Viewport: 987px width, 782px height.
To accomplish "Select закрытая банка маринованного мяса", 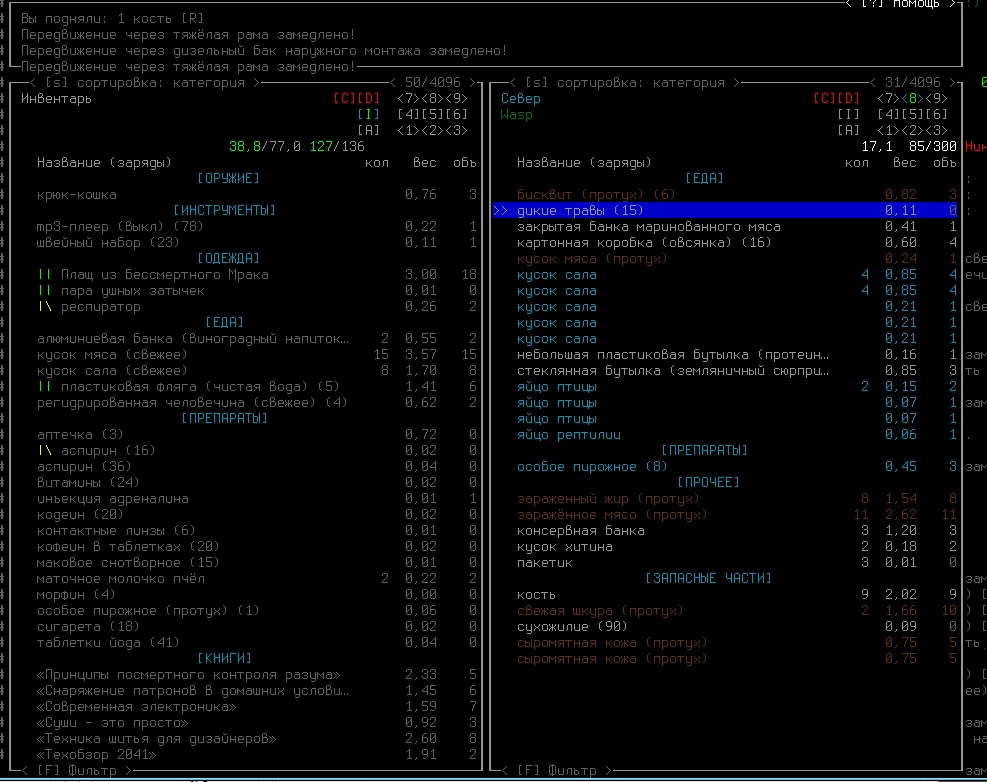I will tap(736, 227).
